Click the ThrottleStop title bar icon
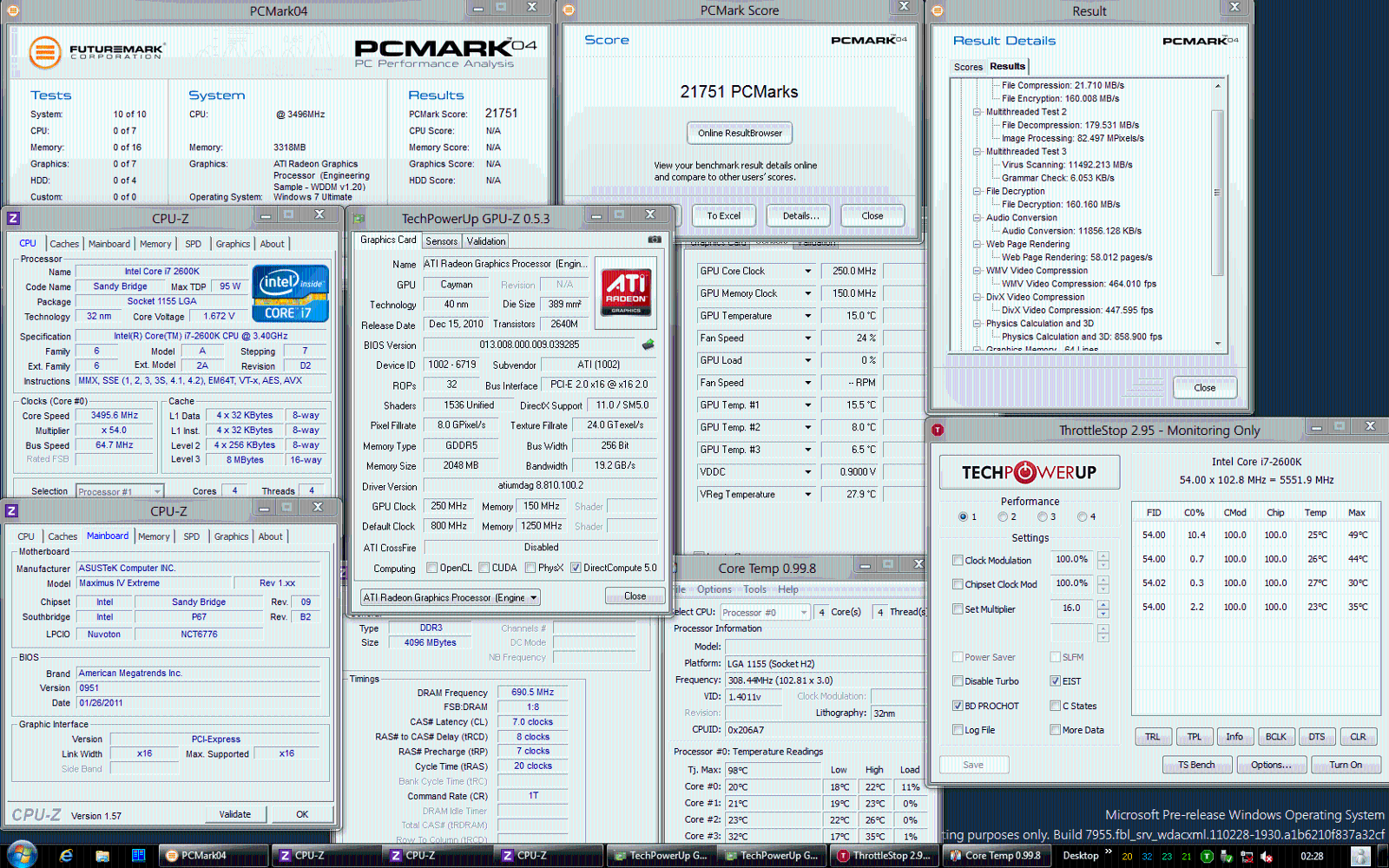This screenshot has width=1389, height=868. pos(938,430)
